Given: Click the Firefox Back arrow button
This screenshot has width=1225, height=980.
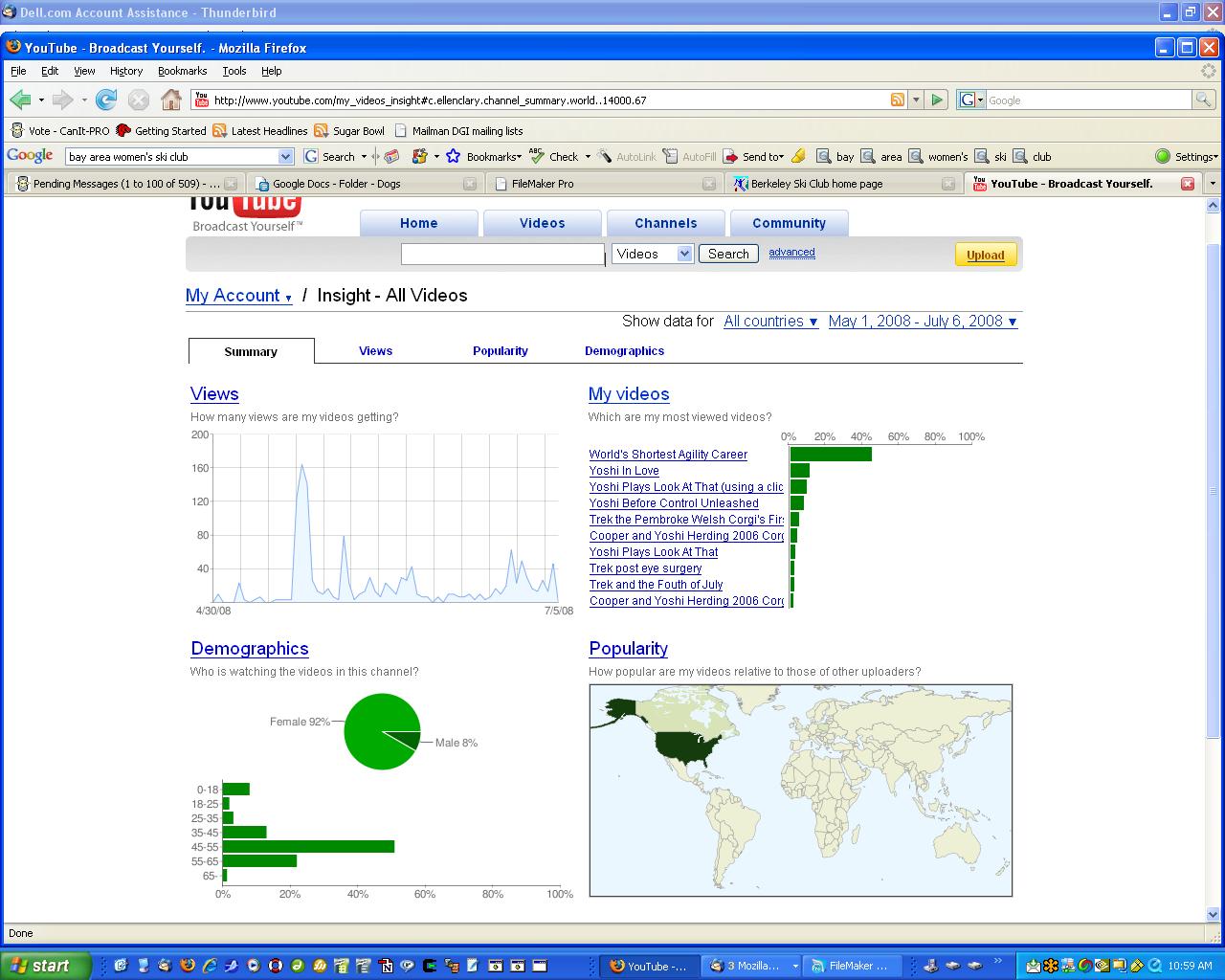Looking at the screenshot, I should click(x=20, y=100).
